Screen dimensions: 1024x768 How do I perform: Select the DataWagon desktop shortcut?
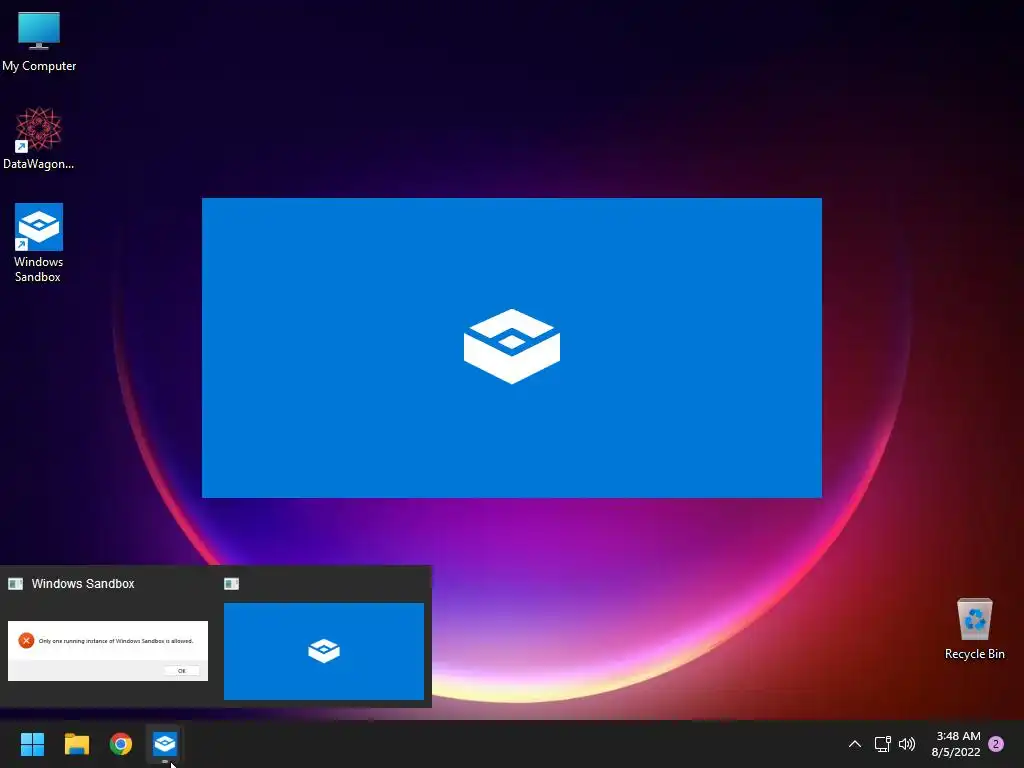pos(39,138)
